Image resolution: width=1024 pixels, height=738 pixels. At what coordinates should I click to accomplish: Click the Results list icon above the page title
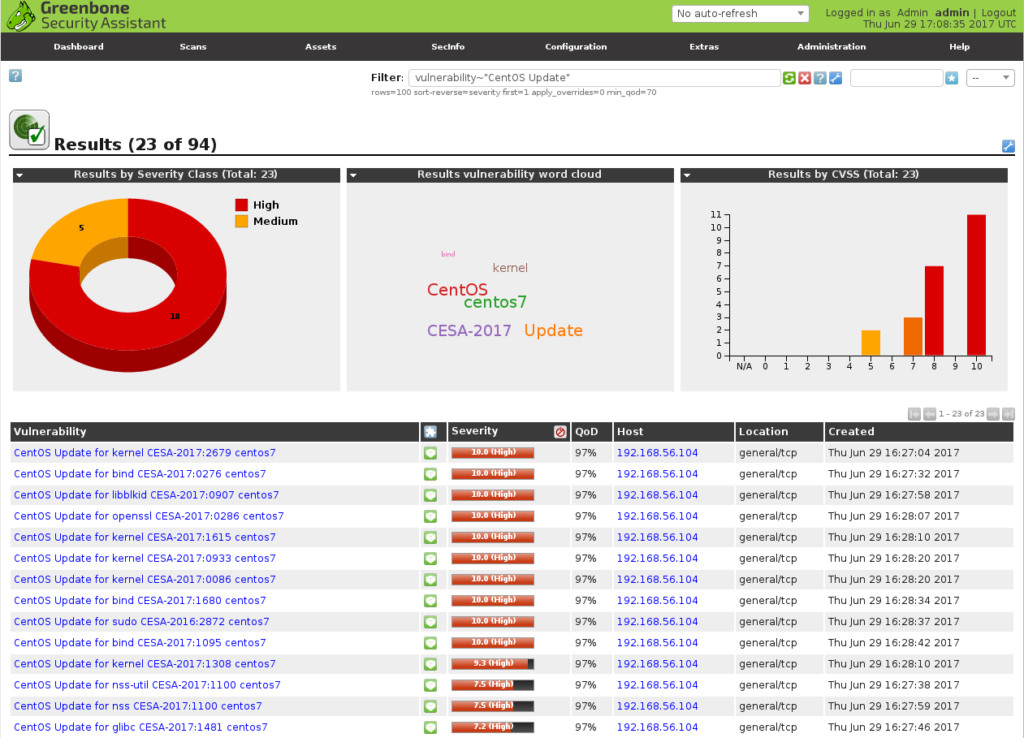pos(28,128)
